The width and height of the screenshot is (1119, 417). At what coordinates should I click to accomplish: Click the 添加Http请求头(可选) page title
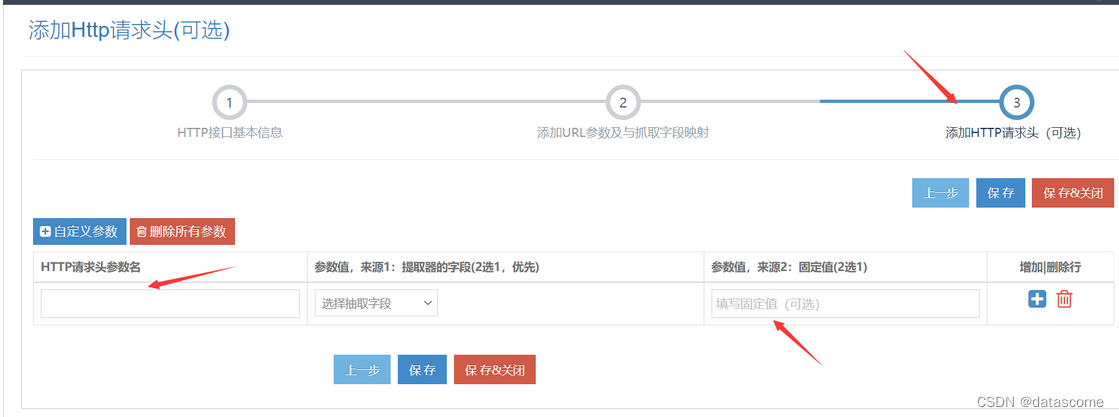pyautogui.click(x=129, y=30)
